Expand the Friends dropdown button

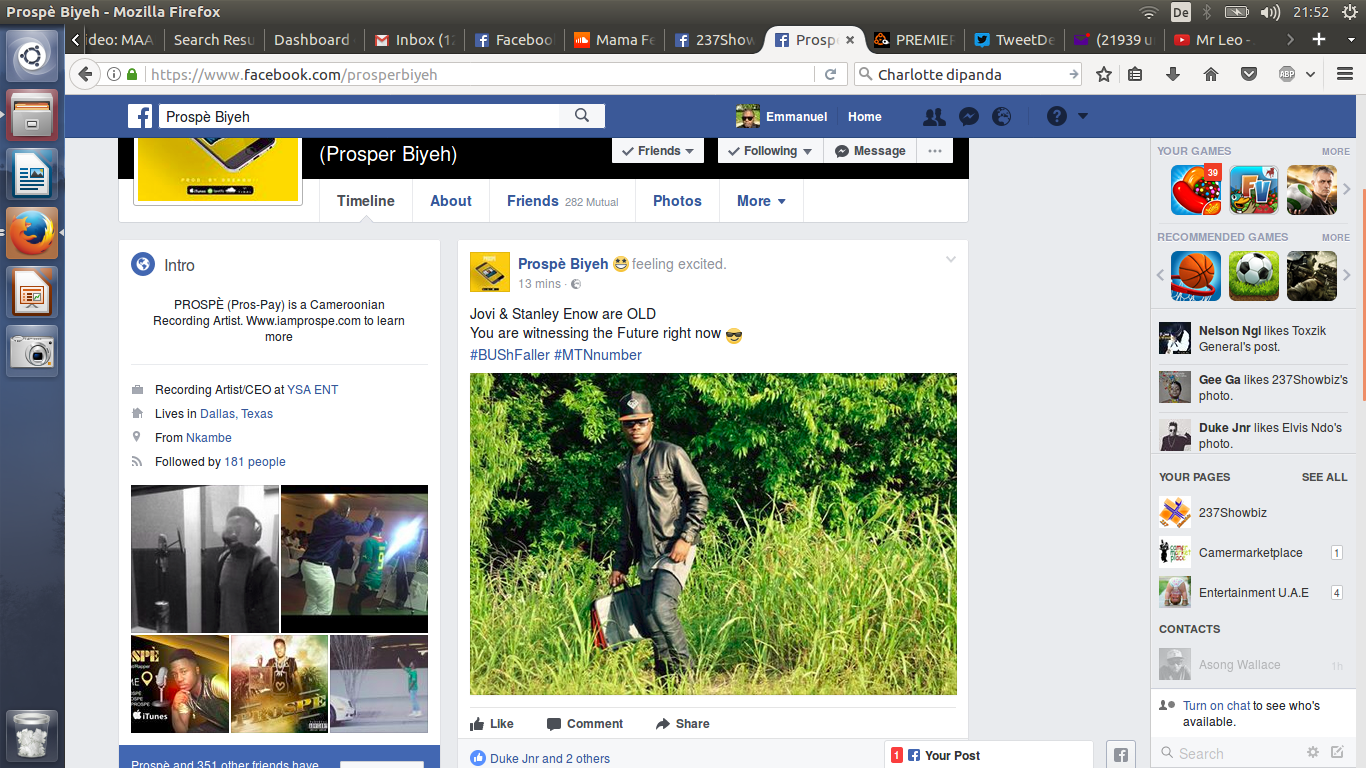[658, 151]
